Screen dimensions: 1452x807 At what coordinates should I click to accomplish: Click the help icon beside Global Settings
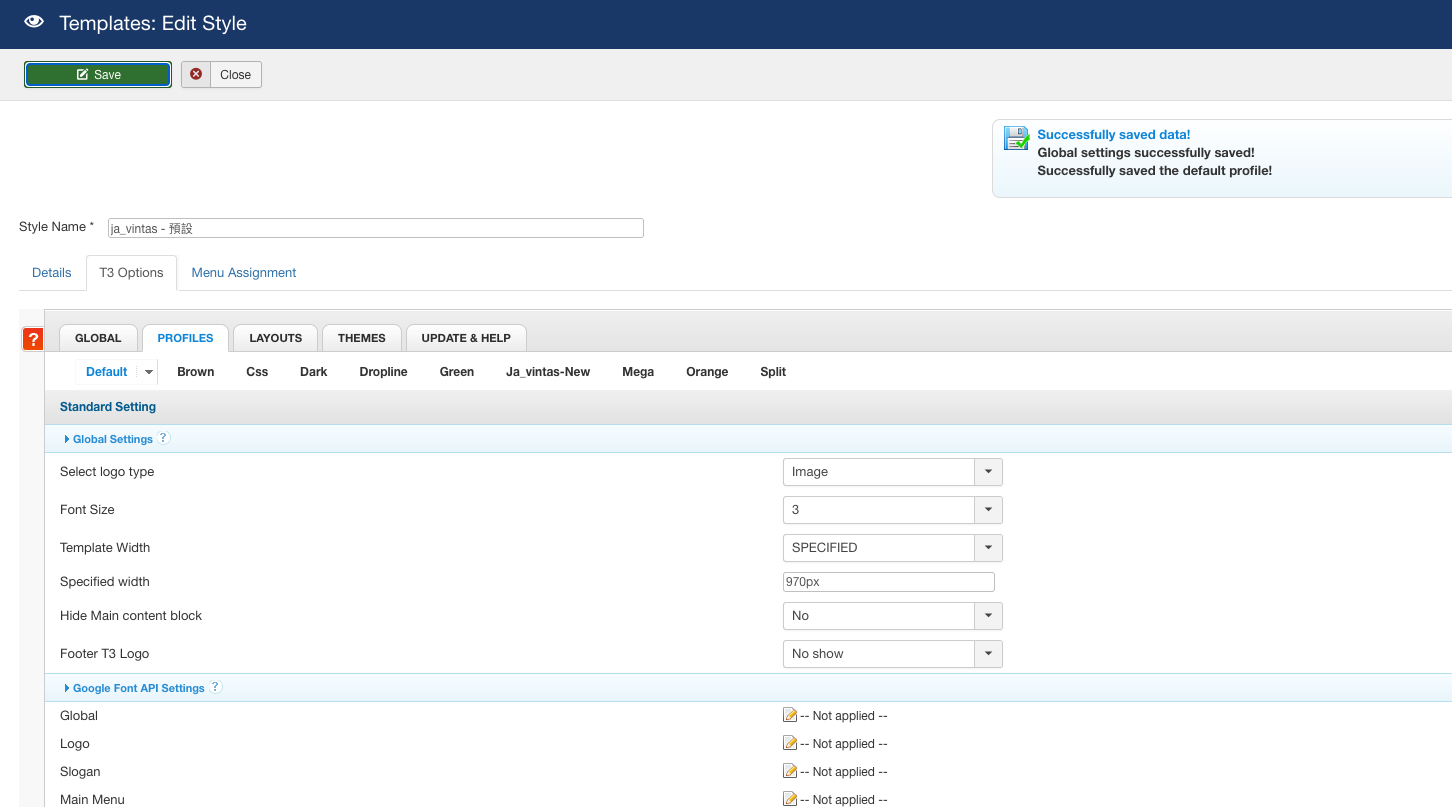[164, 438]
